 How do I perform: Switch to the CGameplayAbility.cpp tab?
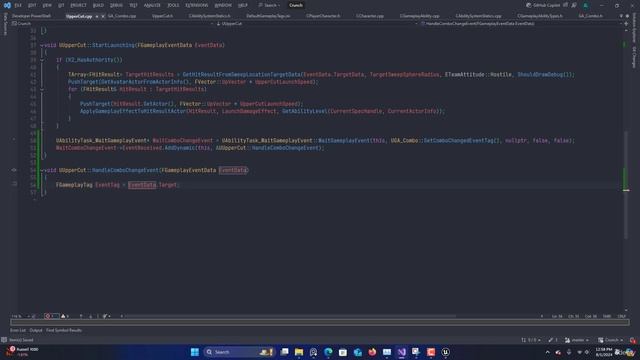click(x=420, y=16)
